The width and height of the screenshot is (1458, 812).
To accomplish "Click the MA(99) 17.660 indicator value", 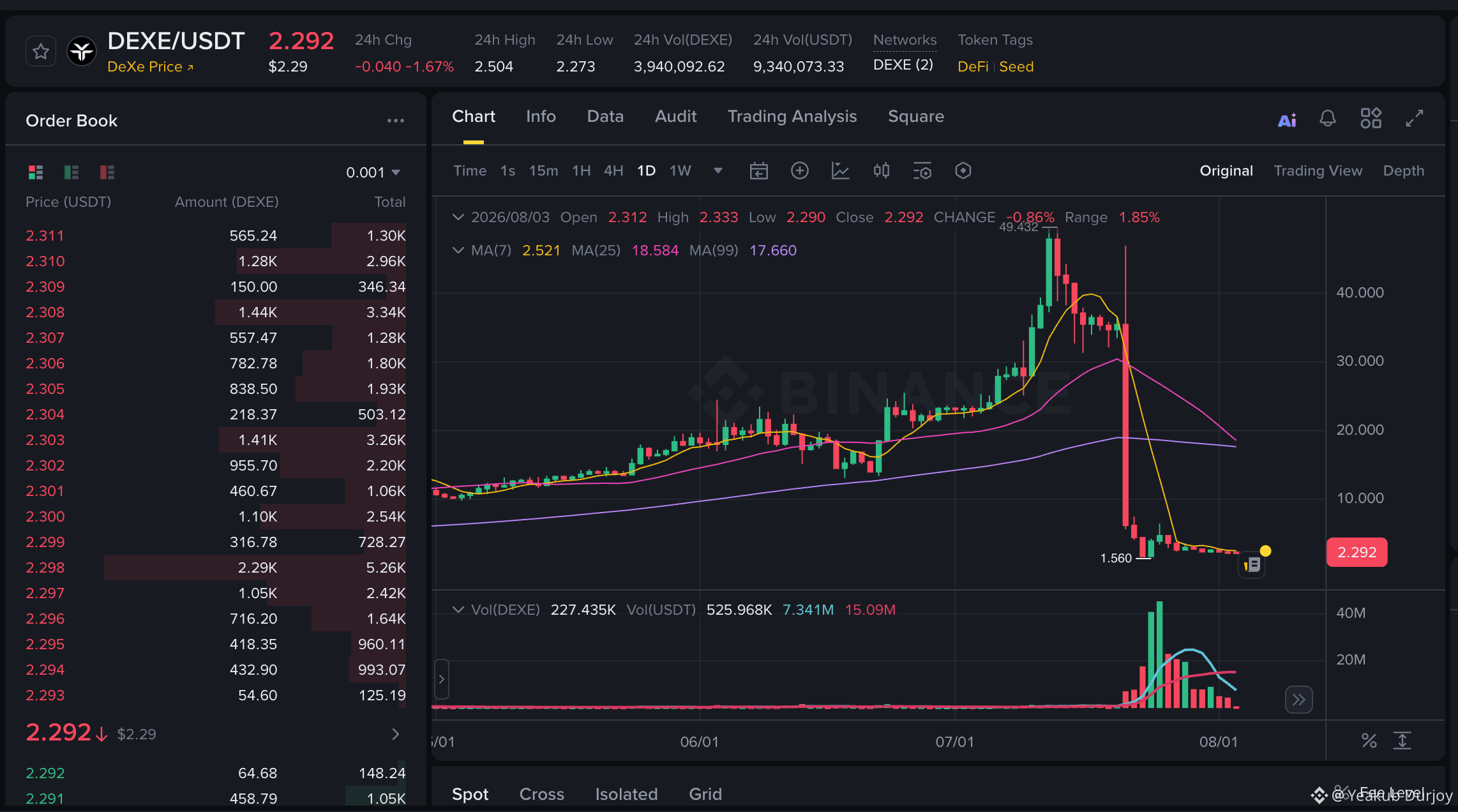I will coord(773,250).
